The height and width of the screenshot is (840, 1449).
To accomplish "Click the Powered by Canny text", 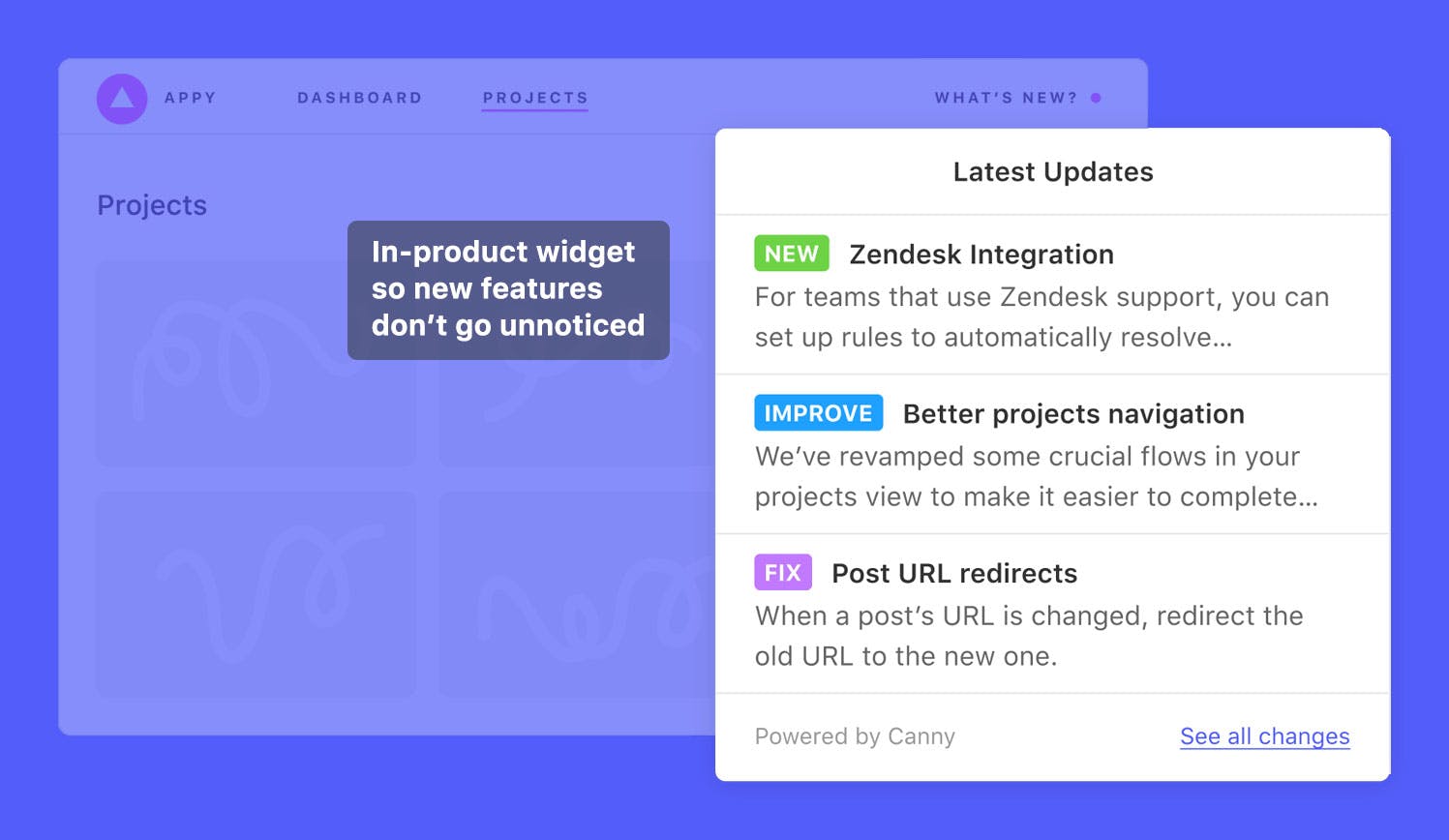I will pos(855,736).
